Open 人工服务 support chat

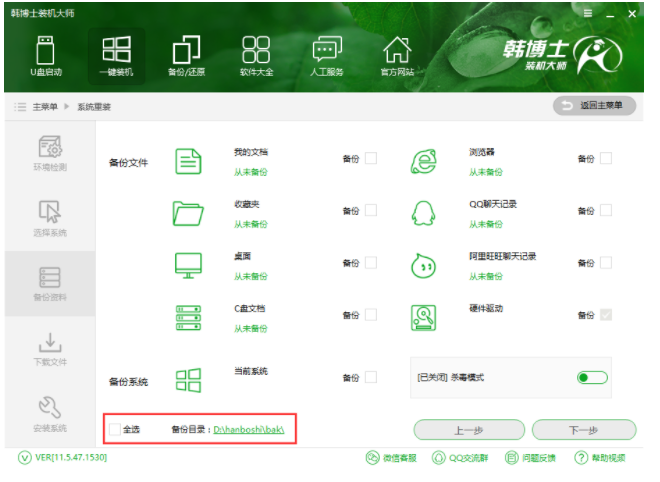click(326, 55)
